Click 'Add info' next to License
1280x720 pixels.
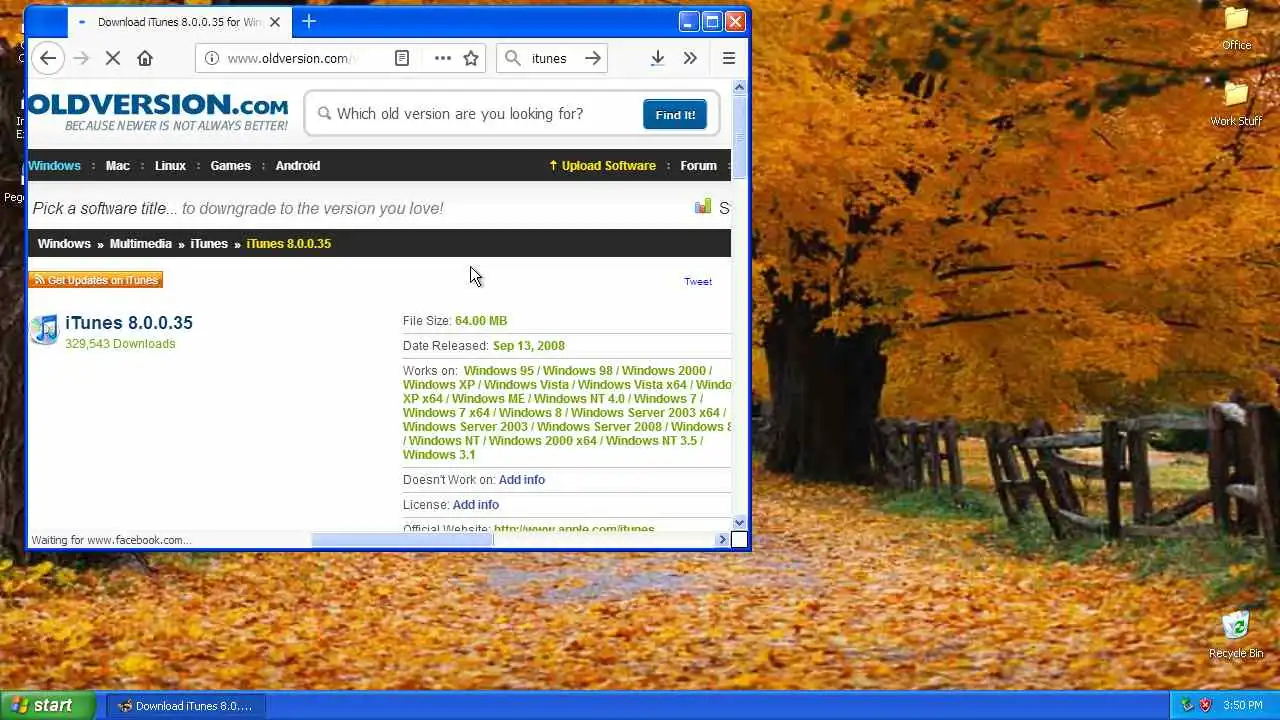[x=476, y=505]
